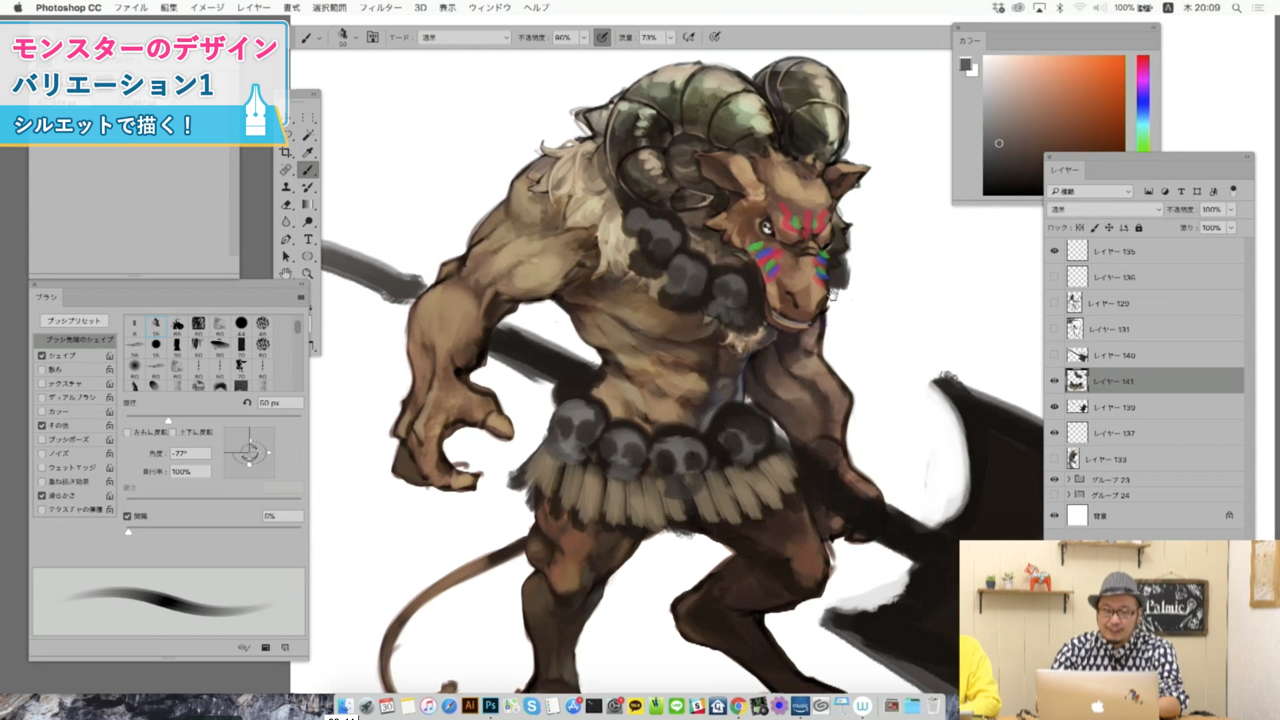Screen dimensions: 1280x720
Task: Open the フィルター menu
Action: coord(380,8)
